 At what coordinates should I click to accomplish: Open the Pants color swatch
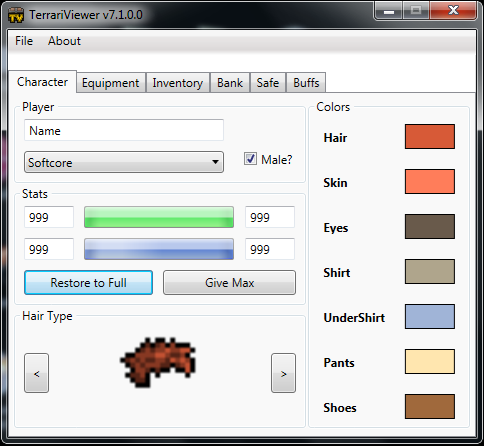click(x=430, y=361)
